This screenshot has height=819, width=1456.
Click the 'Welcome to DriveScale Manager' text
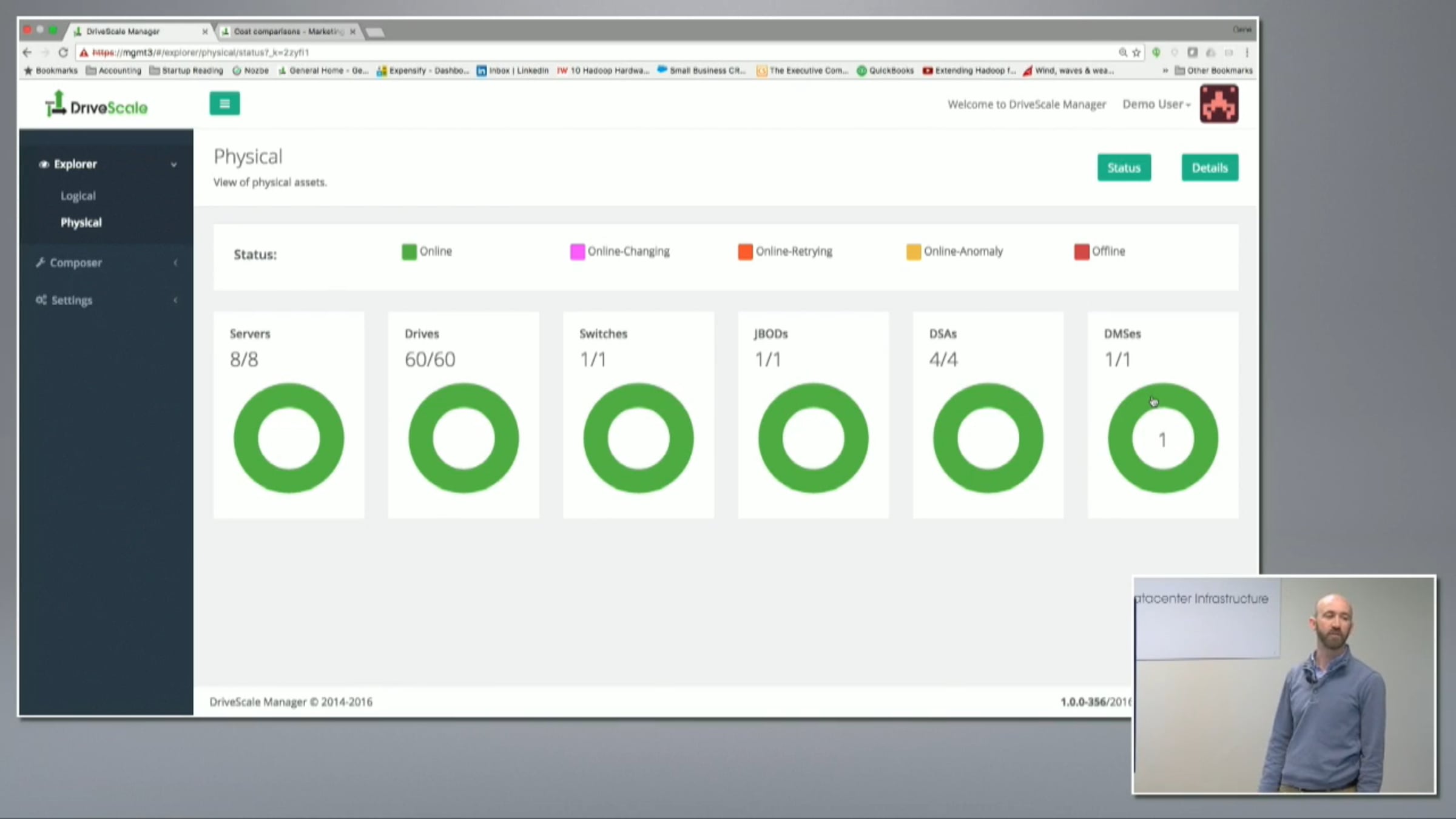tap(1027, 104)
